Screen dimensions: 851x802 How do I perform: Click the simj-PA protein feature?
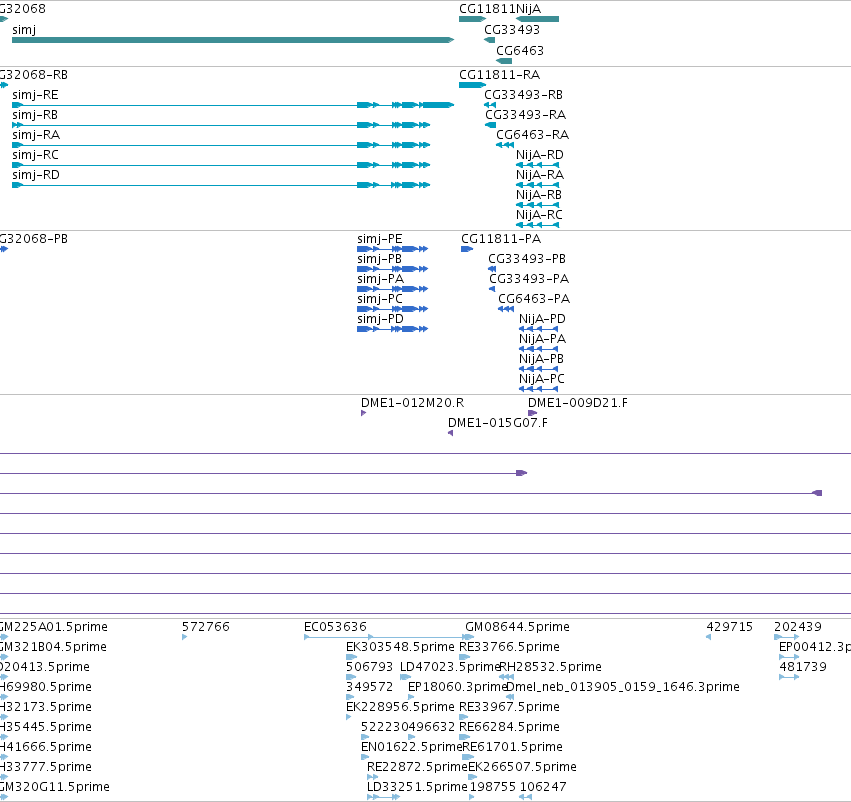pos(392,289)
